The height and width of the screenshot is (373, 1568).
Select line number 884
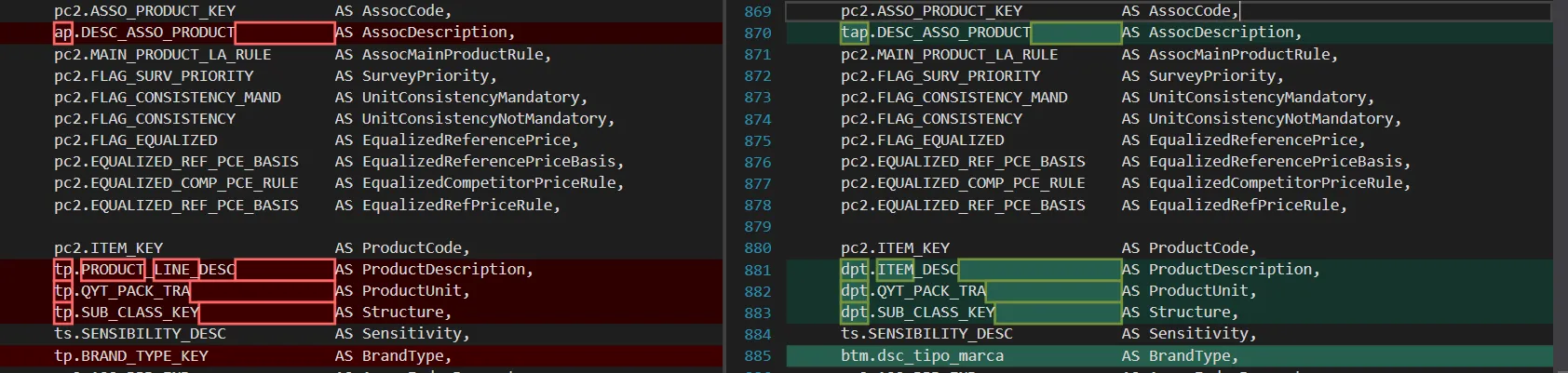pos(757,334)
